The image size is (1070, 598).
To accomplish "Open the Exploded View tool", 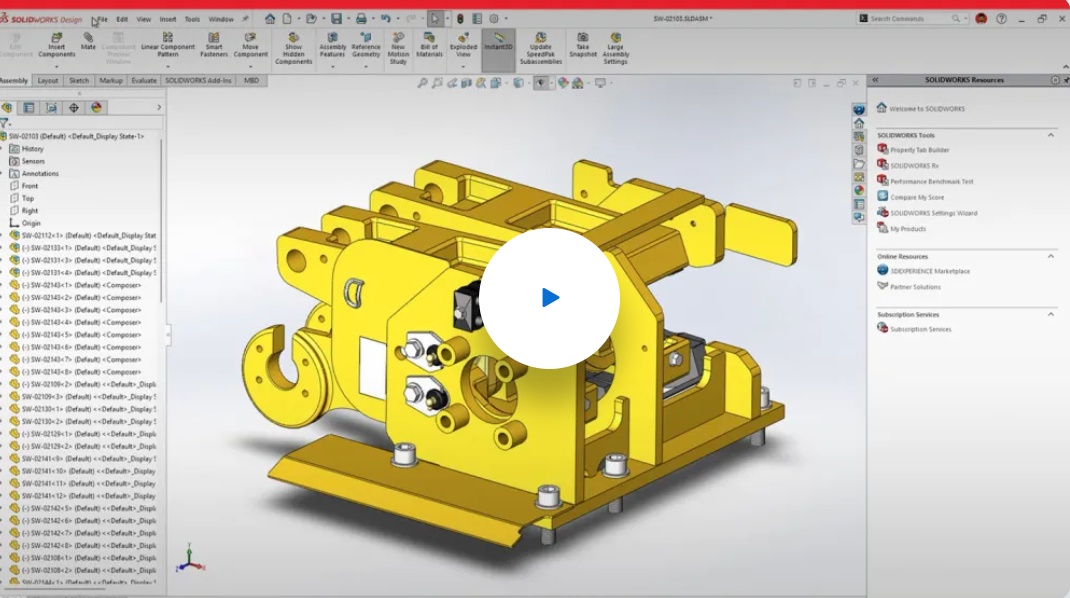I will pos(463,46).
